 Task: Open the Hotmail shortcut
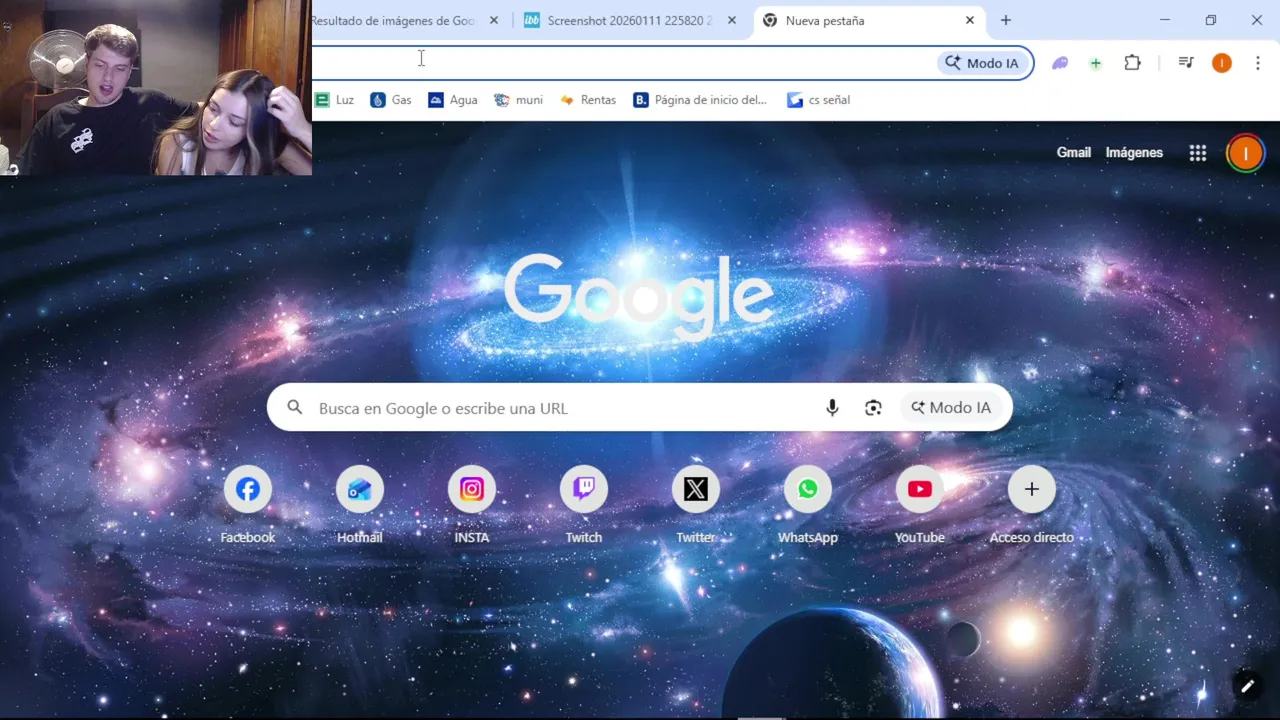pyautogui.click(x=360, y=489)
